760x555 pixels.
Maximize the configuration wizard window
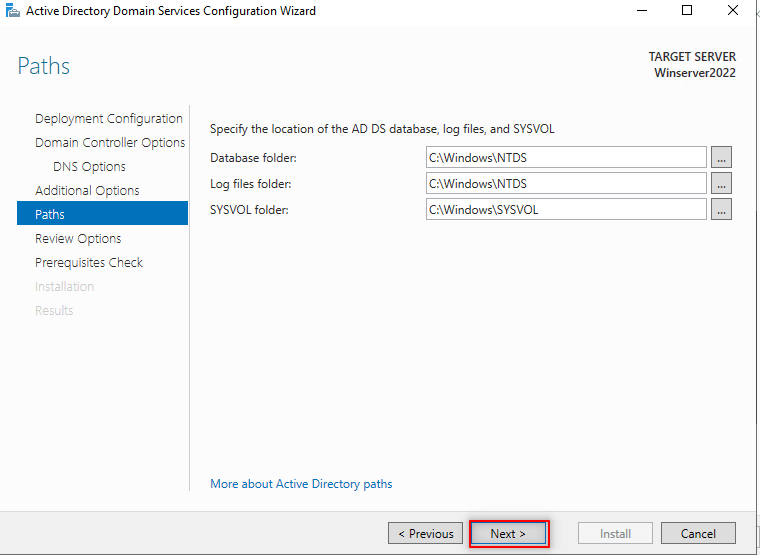(x=687, y=11)
